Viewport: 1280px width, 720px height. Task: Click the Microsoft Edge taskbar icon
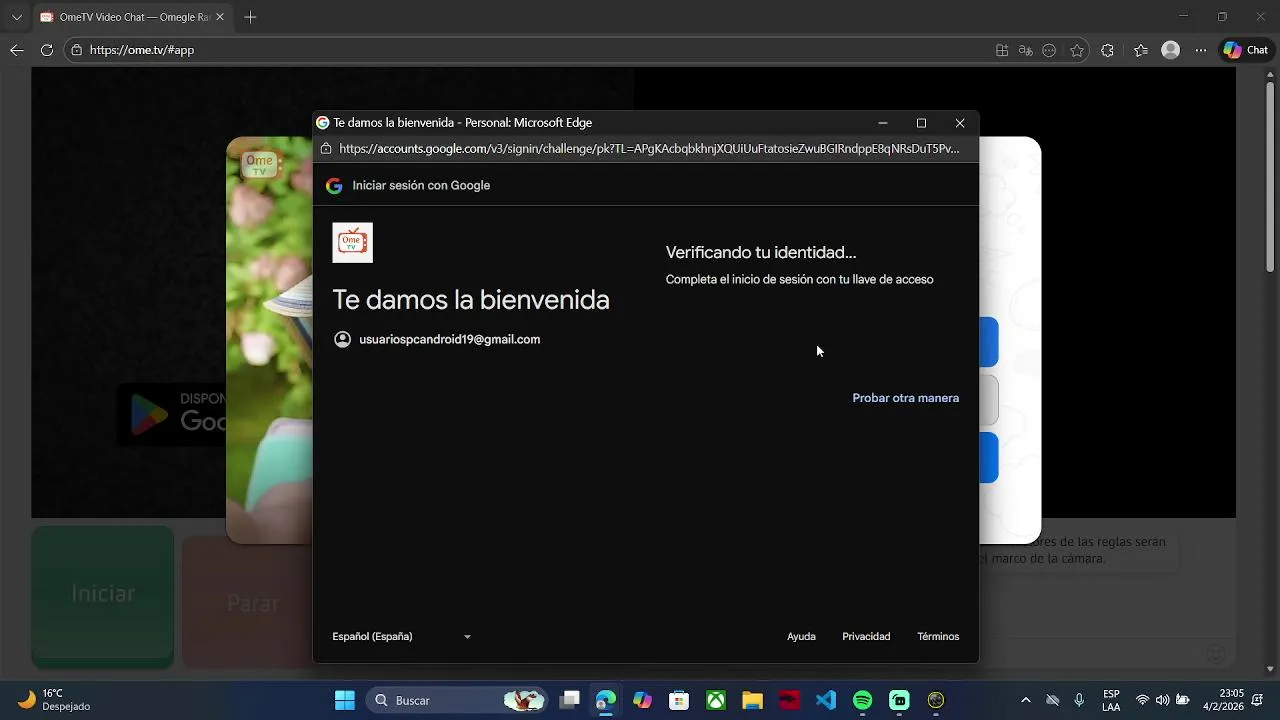pyautogui.click(x=606, y=700)
